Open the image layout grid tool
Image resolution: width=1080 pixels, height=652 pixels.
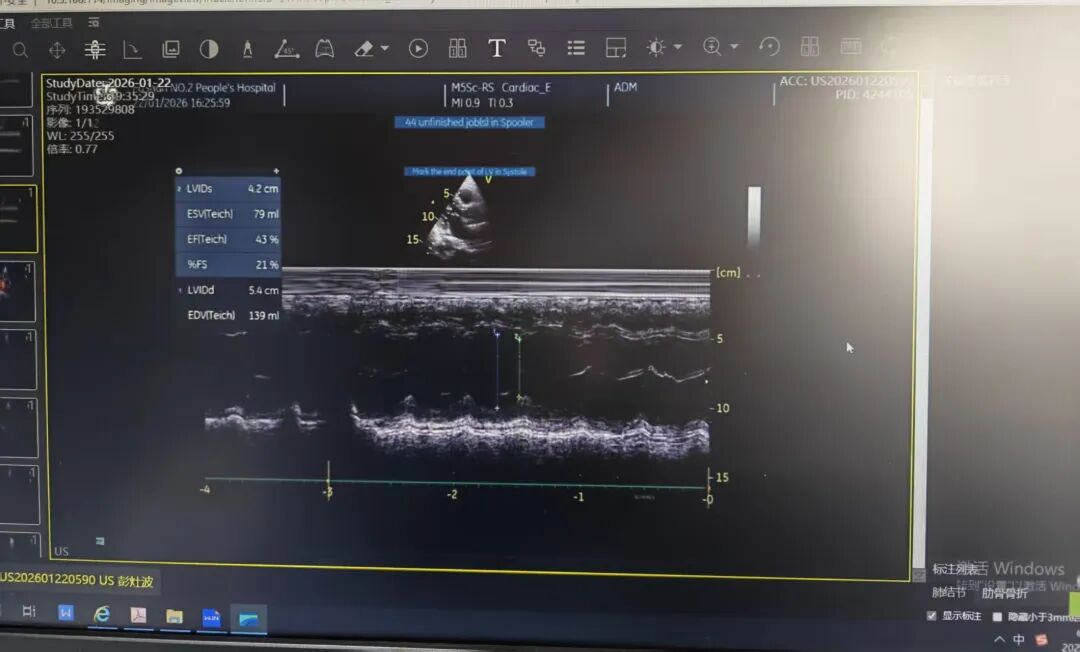click(x=457, y=48)
